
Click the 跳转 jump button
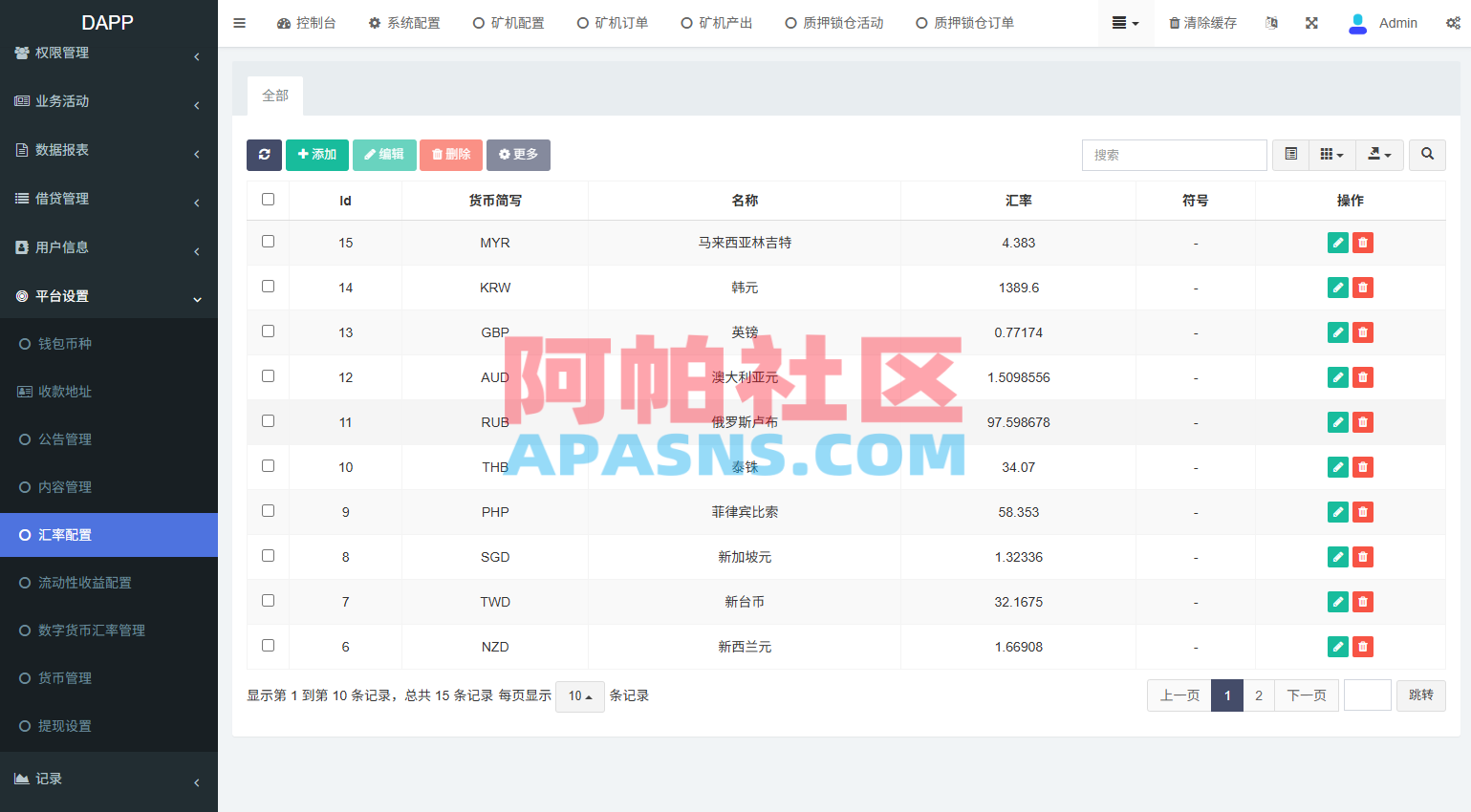pyautogui.click(x=1421, y=695)
